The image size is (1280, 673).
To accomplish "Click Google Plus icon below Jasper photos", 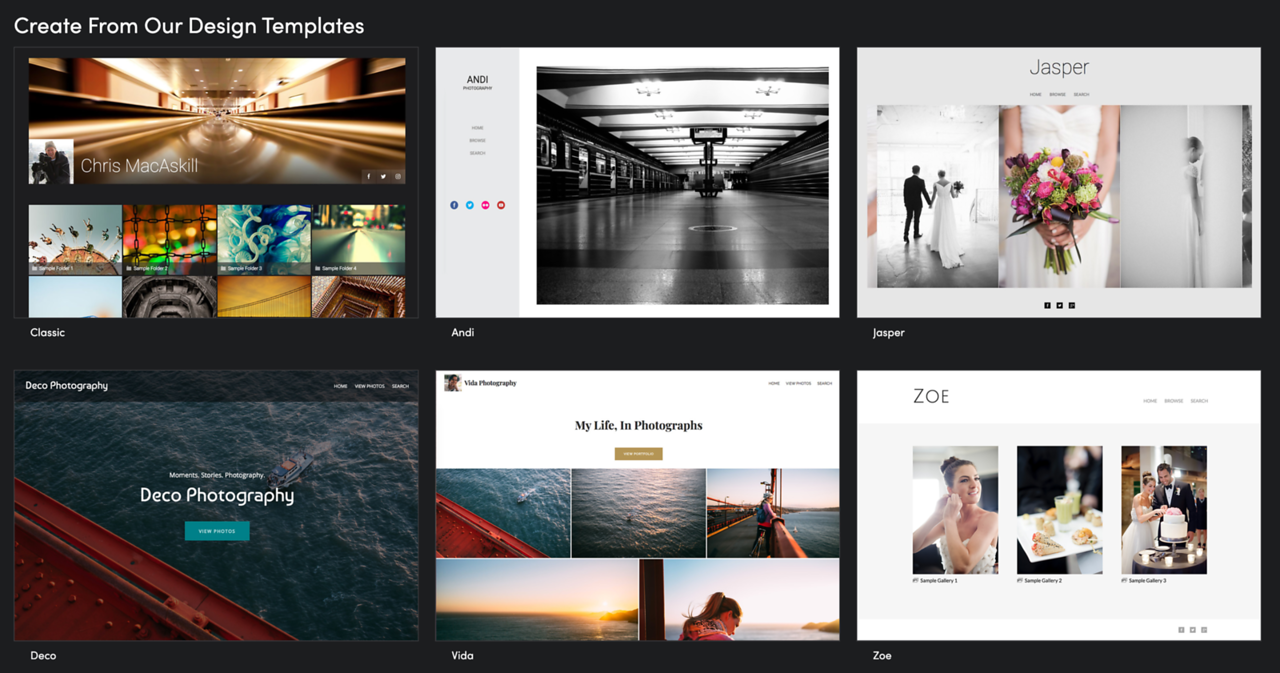I will [x=1072, y=305].
